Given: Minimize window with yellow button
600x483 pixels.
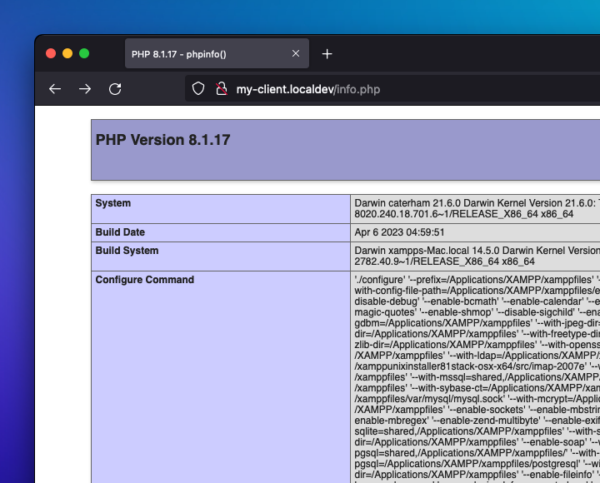Looking at the screenshot, I should (68, 53).
